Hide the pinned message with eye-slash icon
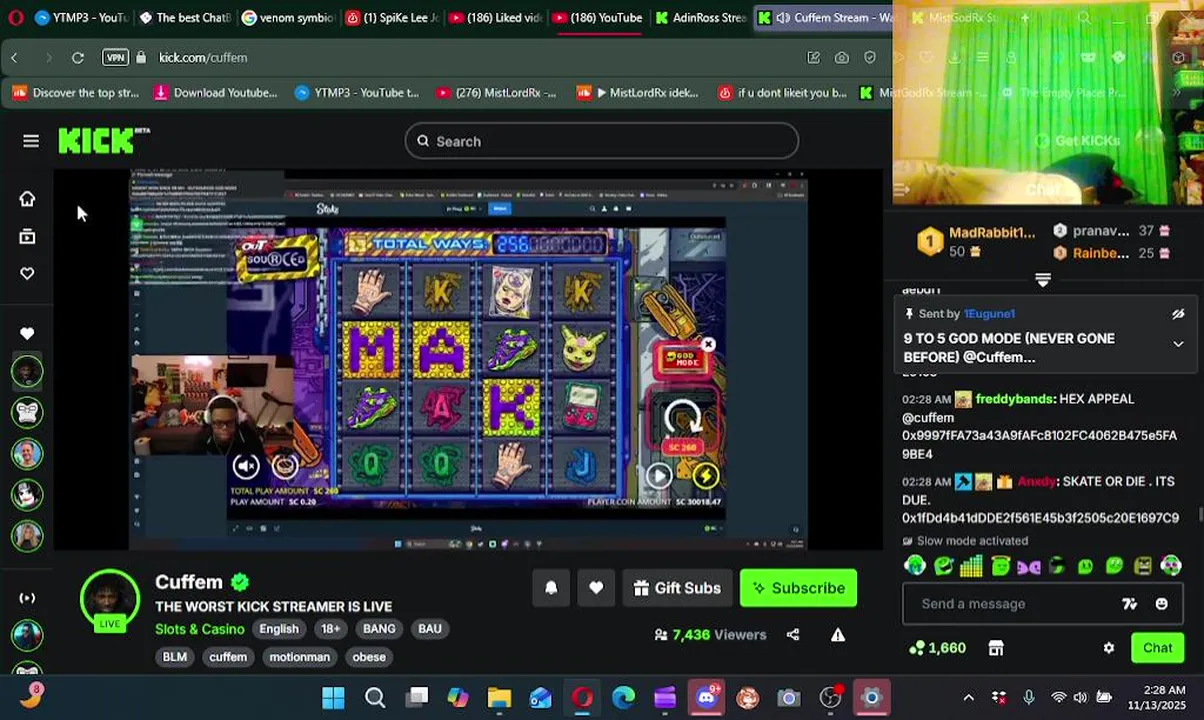 (1178, 314)
